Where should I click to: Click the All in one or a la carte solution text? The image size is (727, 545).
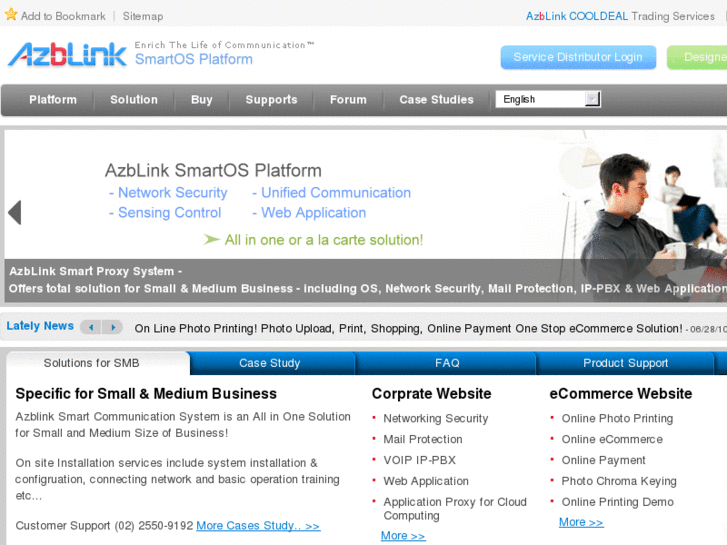(x=324, y=240)
